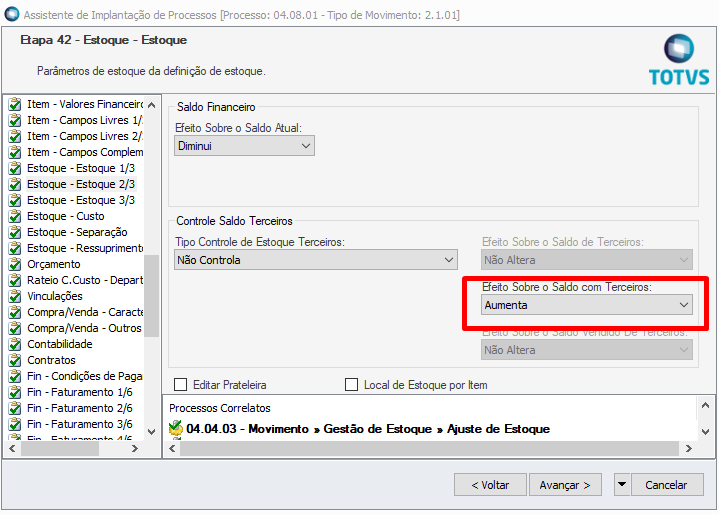Click checkmark icon beside Fin - Faturamento 1/6
This screenshot has height=515, width=719.
coord(15,393)
